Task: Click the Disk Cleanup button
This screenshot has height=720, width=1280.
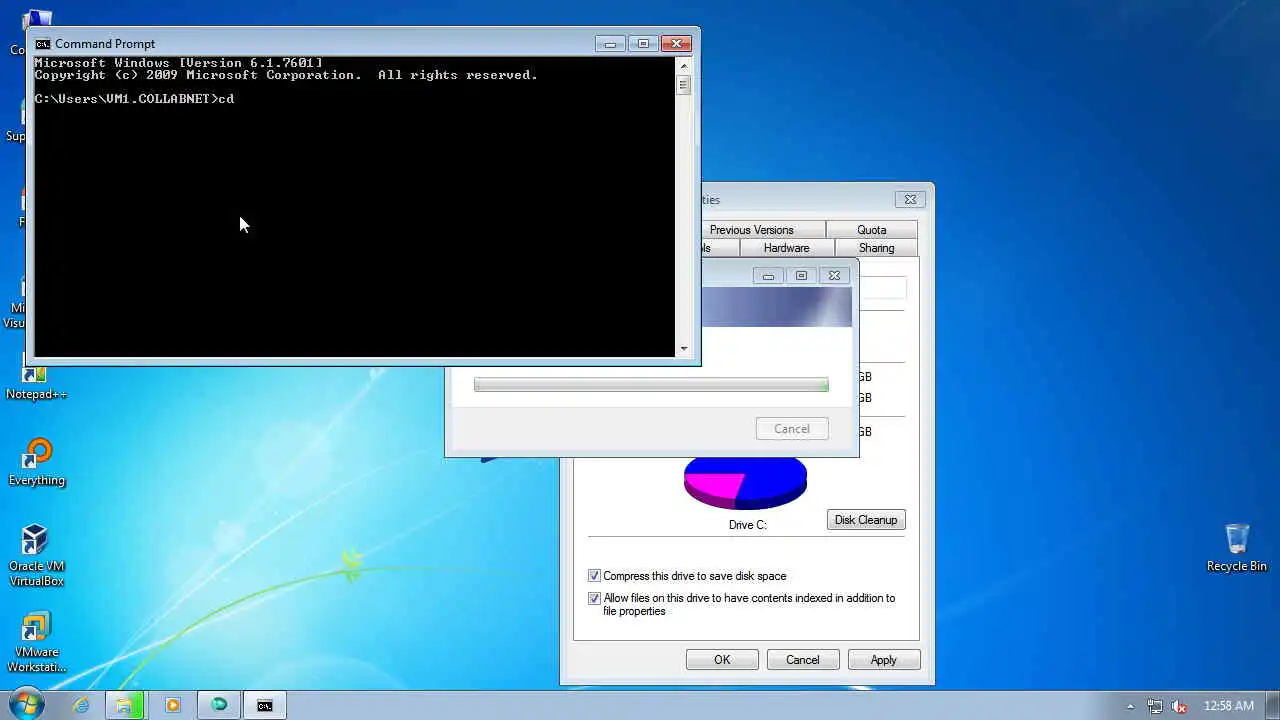Action: tap(866, 520)
